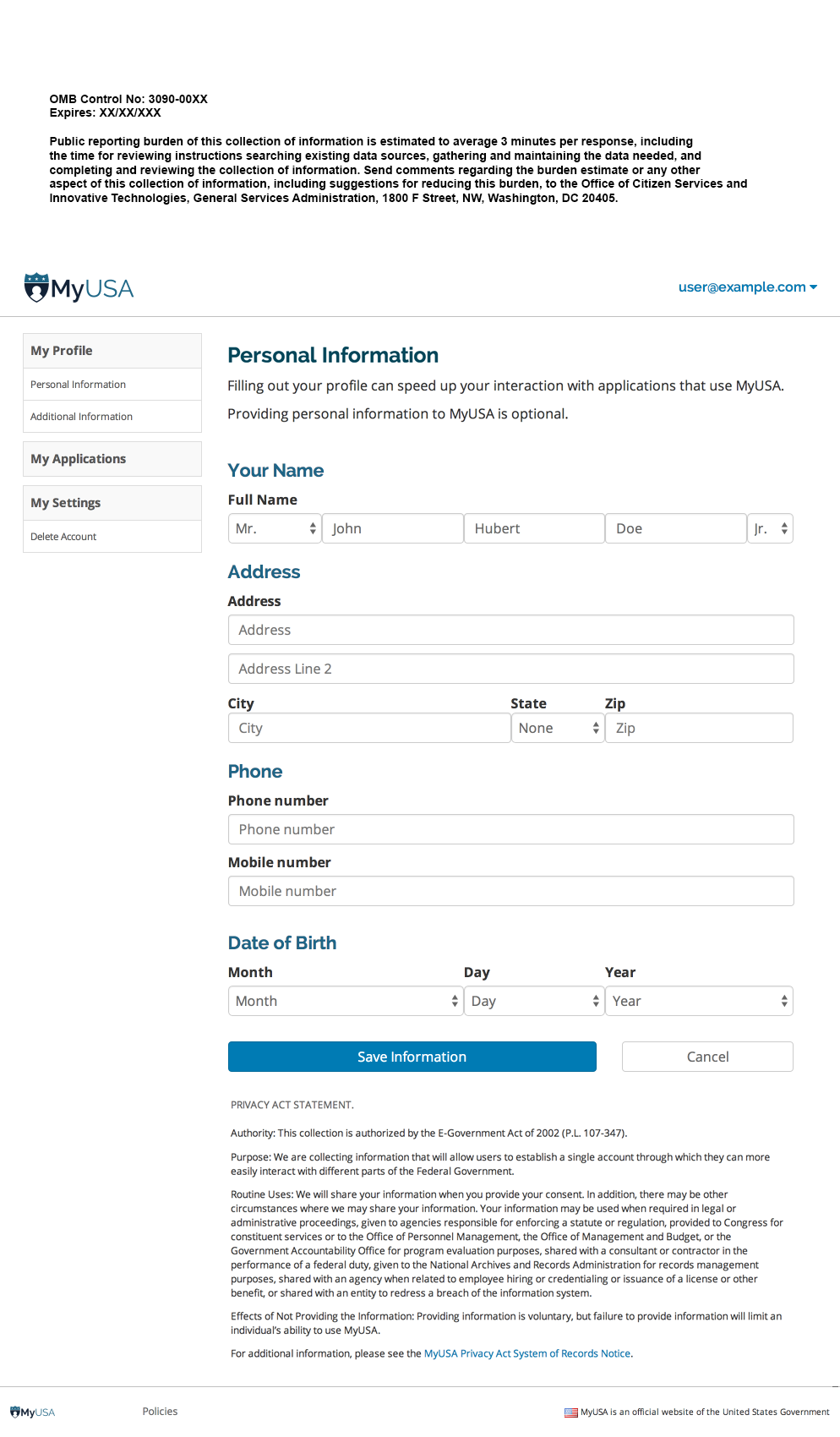This screenshot has height=1437, width=840.
Task: Open the Jr. suffix dropdown
Action: 770,528
